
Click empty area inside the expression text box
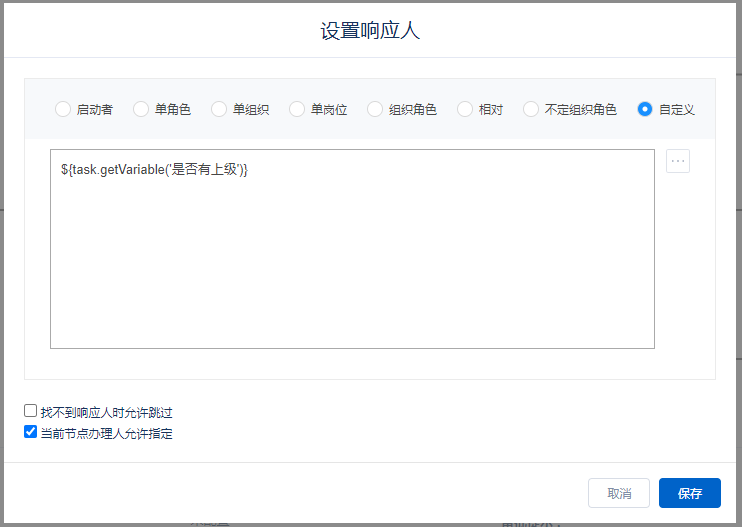[x=350, y=270]
